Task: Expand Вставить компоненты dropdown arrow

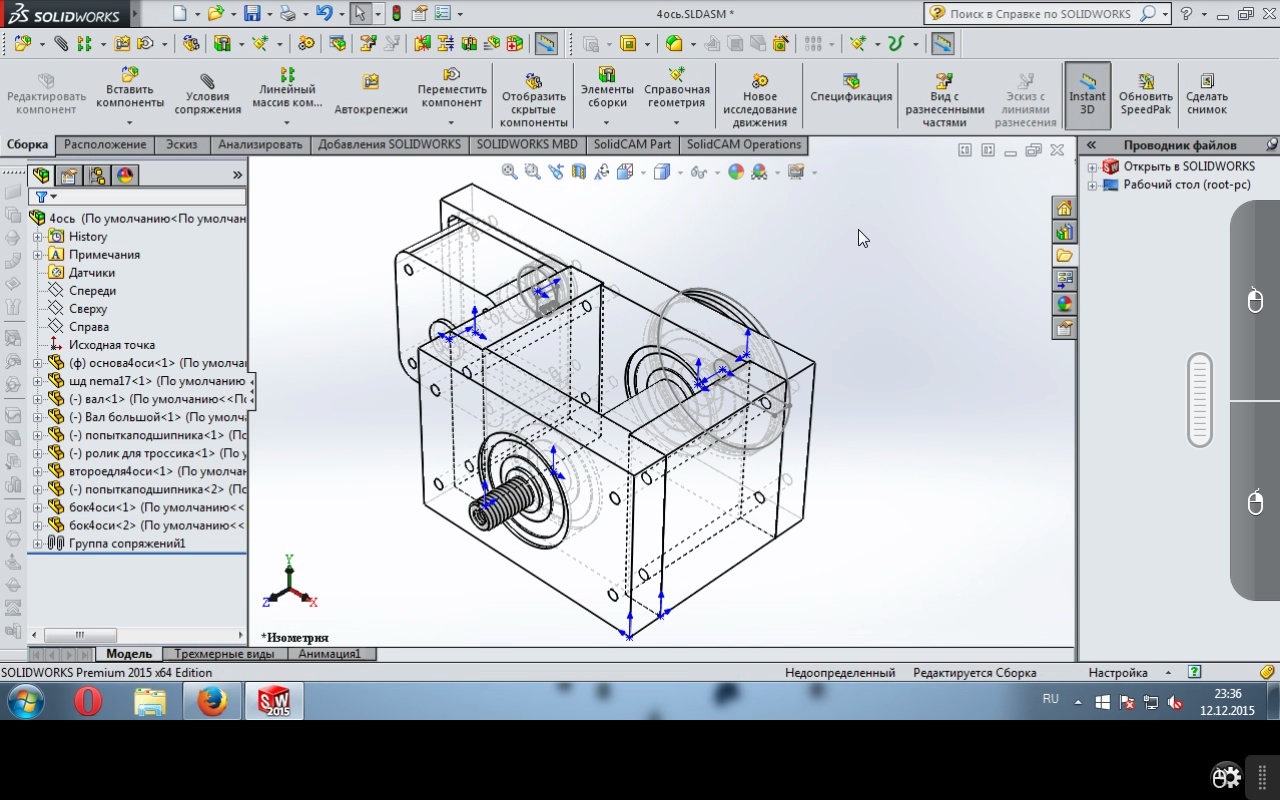Action: (x=130, y=123)
